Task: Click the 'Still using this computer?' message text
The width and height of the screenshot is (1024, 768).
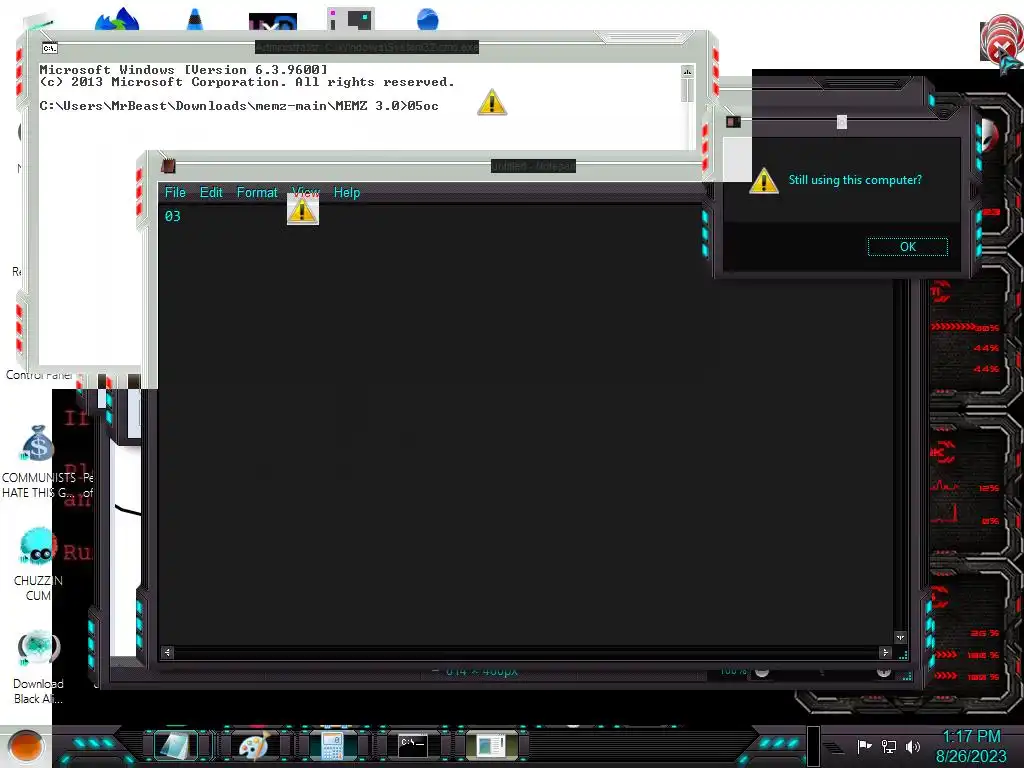Action: click(855, 180)
